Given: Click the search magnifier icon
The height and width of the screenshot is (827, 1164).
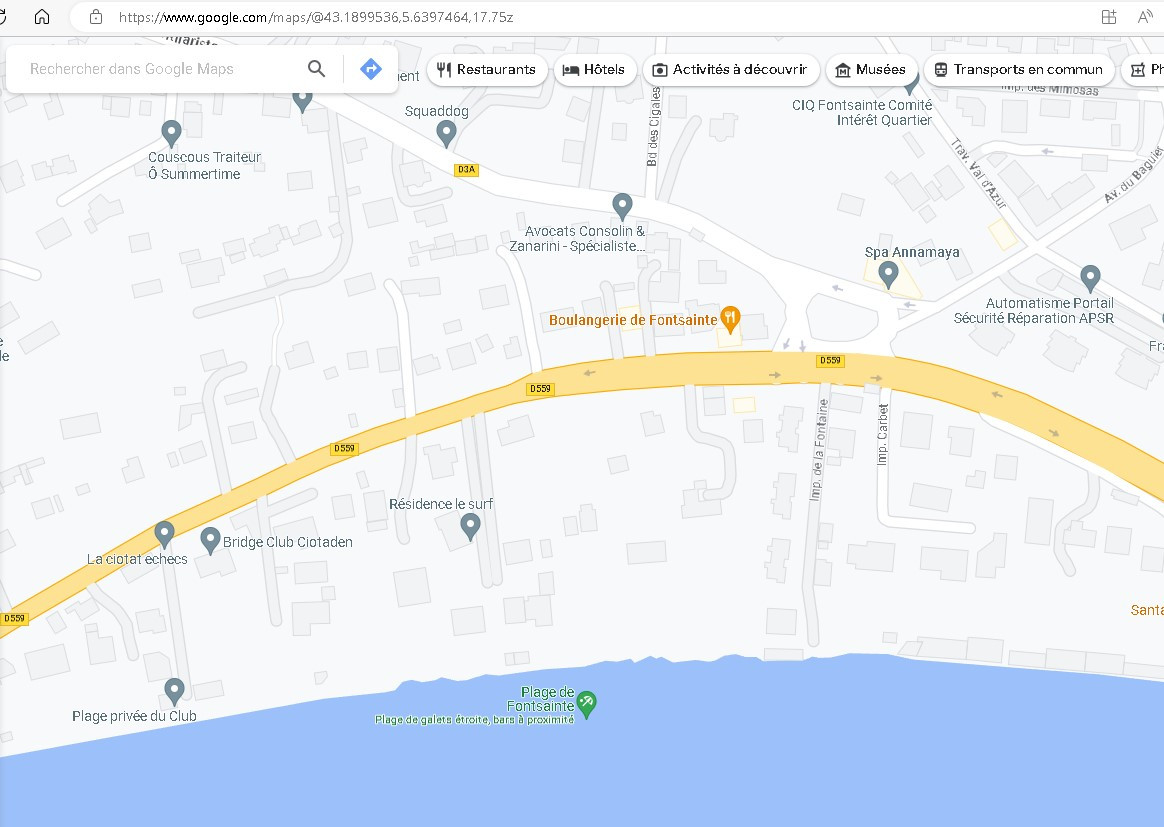Looking at the screenshot, I should [316, 69].
